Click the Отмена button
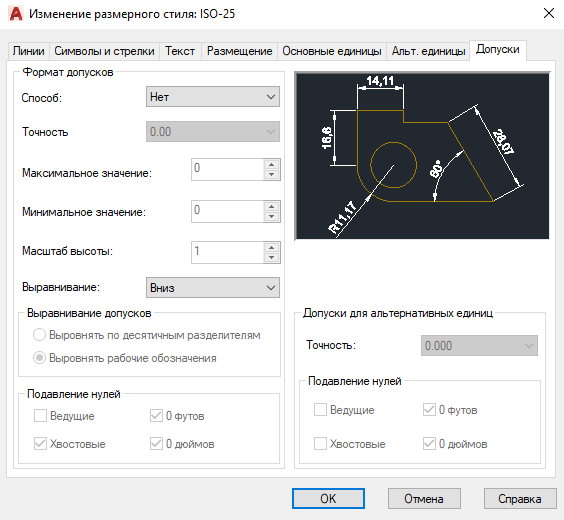The width and height of the screenshot is (564, 520). pos(424,498)
